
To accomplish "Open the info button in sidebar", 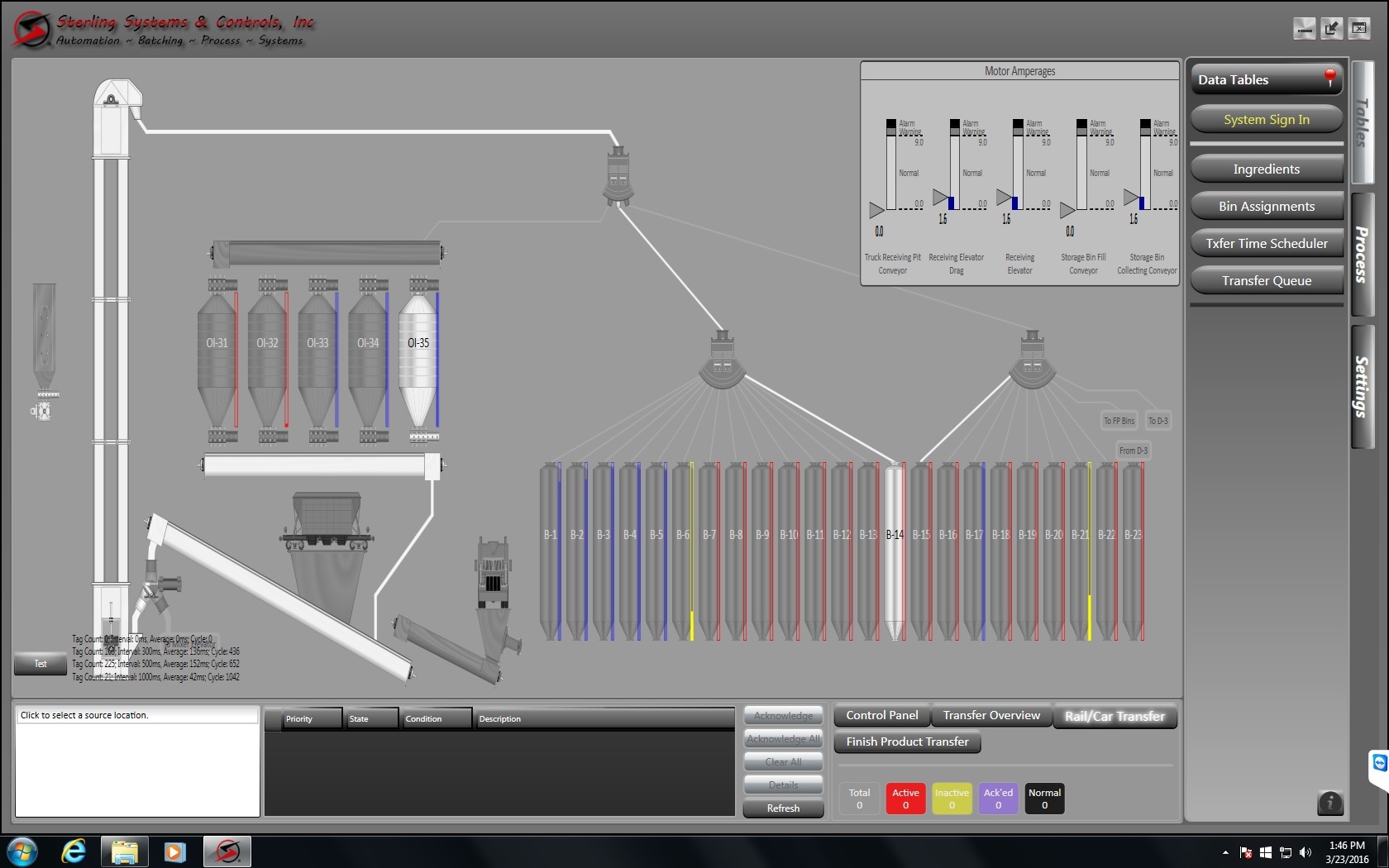I will (1329, 802).
